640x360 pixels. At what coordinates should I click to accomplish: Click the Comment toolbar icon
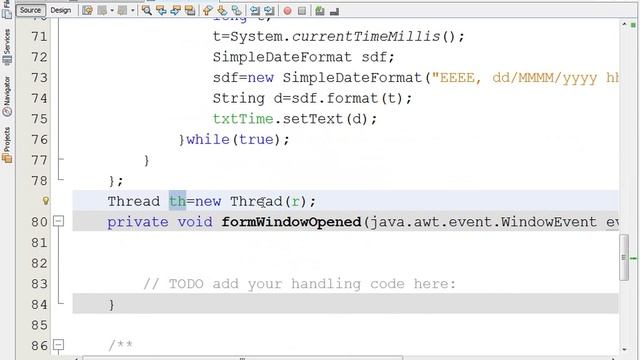[320, 11]
